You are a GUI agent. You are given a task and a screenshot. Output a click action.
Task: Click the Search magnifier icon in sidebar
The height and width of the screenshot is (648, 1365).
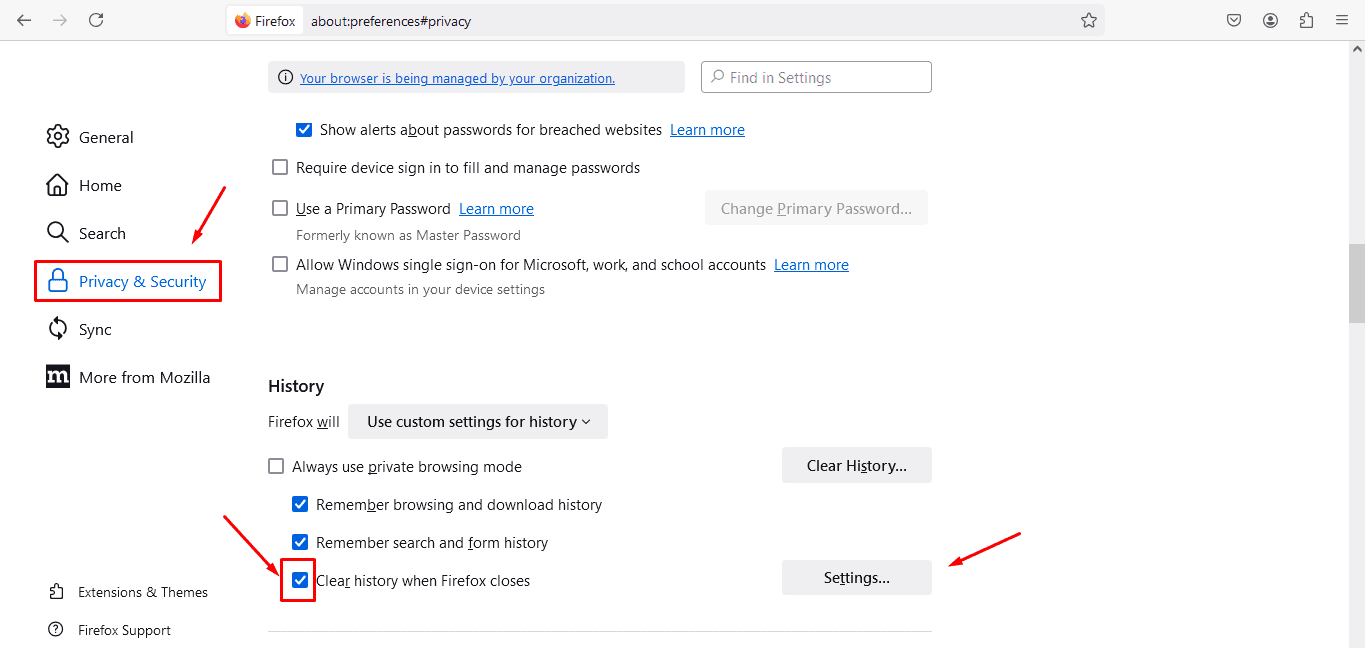tap(58, 233)
